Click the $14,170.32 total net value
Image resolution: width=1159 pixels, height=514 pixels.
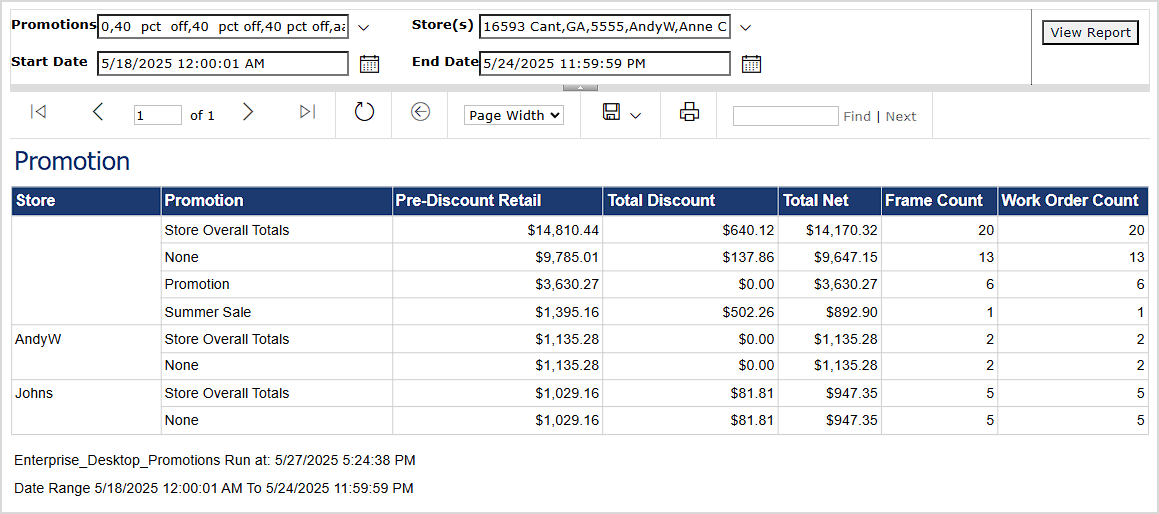(842, 230)
